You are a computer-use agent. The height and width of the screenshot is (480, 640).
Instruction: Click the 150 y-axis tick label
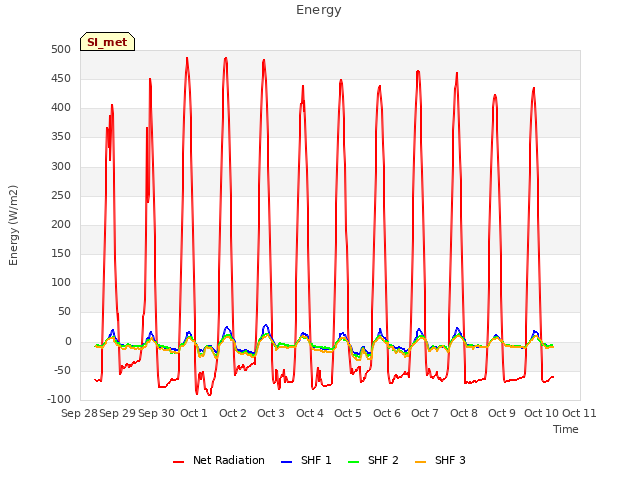point(61,253)
